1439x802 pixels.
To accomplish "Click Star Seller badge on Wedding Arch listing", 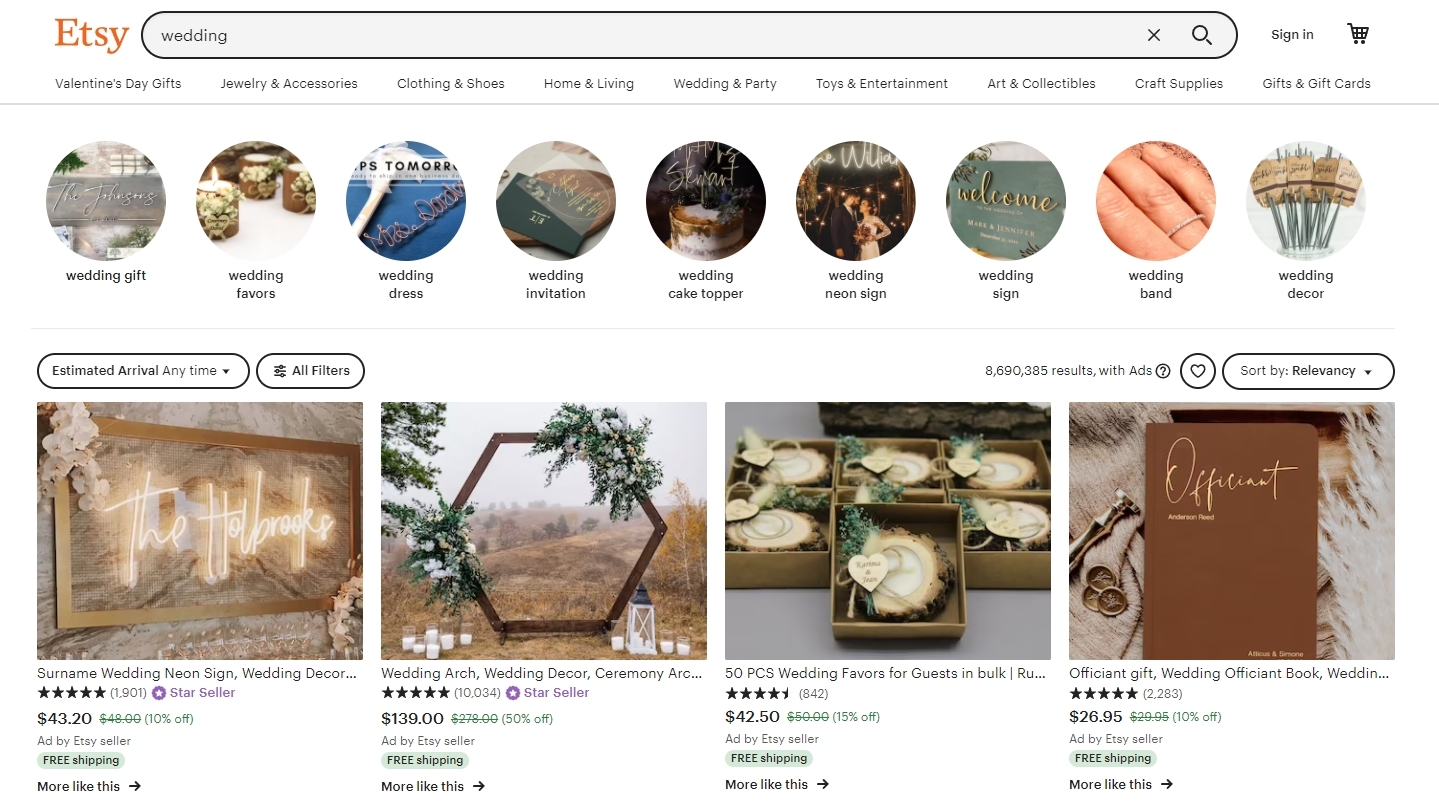I will (x=547, y=693).
